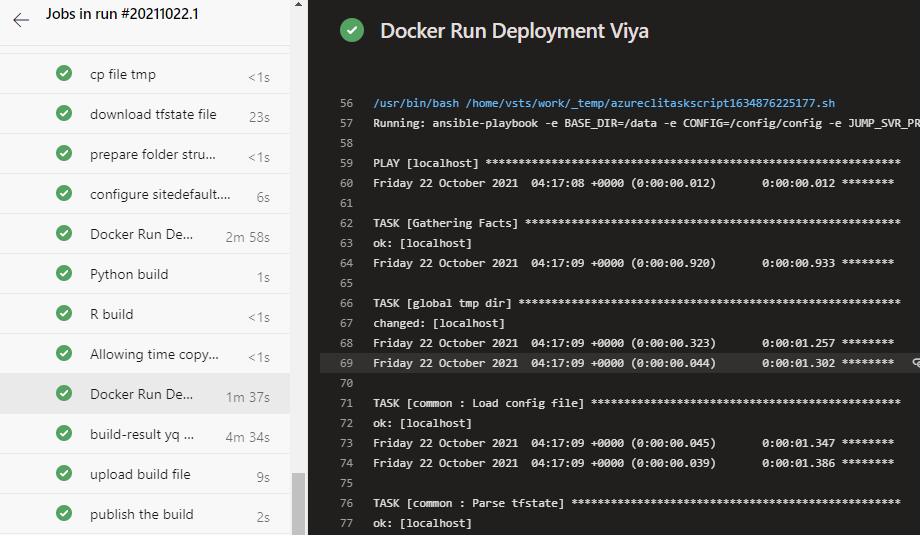
Task: Click the /usr/bin/bash script path on line 56
Action: 604,103
